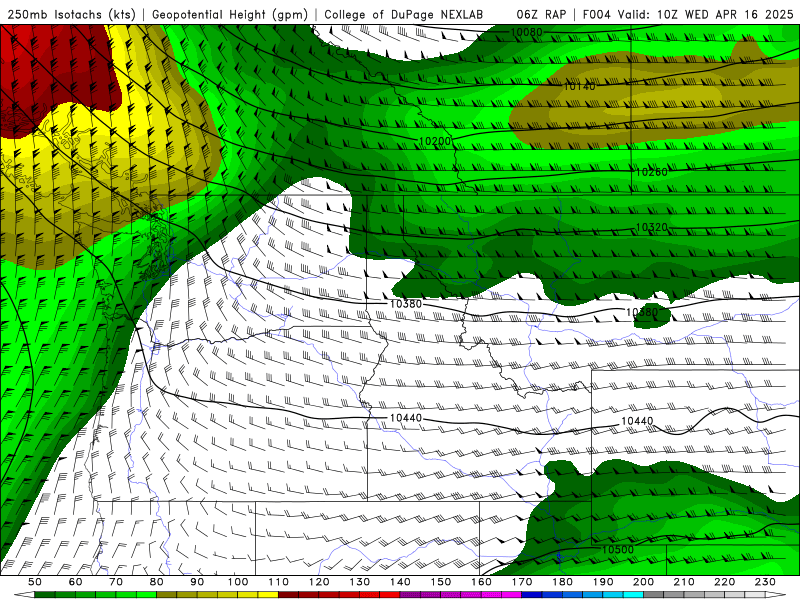Click the 60 value on the color scale

click(x=76, y=582)
